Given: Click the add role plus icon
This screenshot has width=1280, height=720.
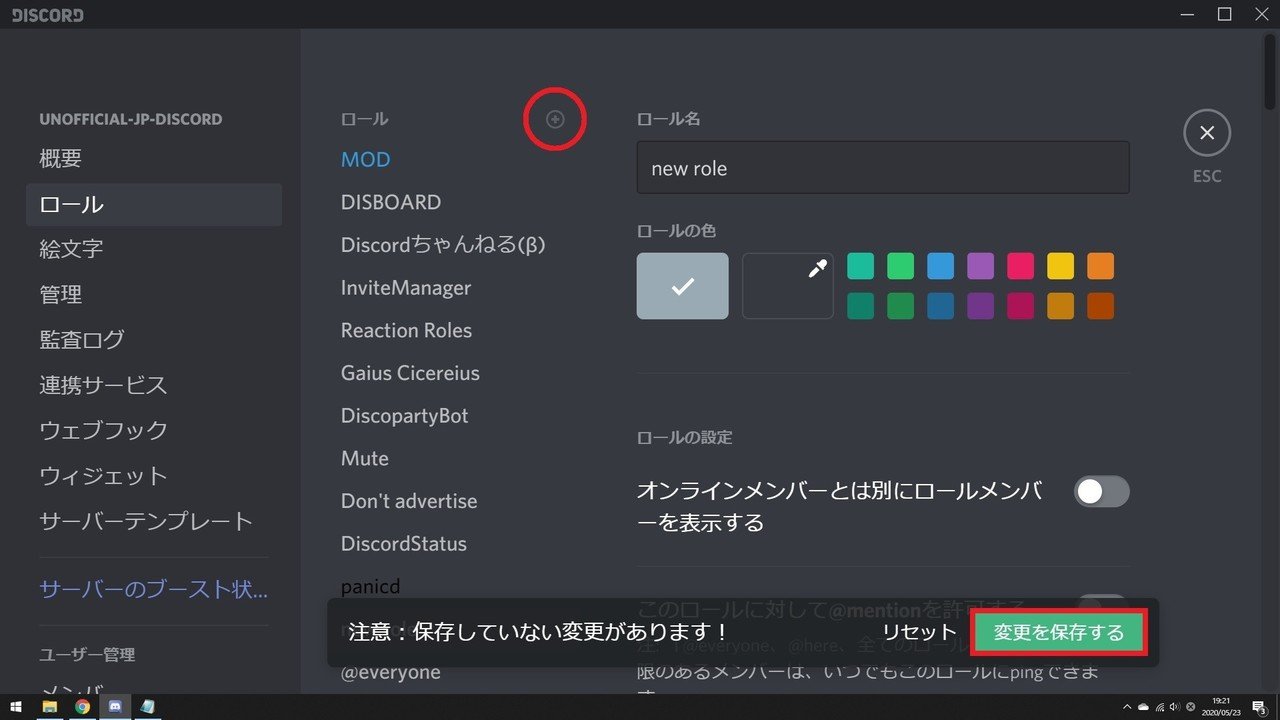Looking at the screenshot, I should click(555, 119).
